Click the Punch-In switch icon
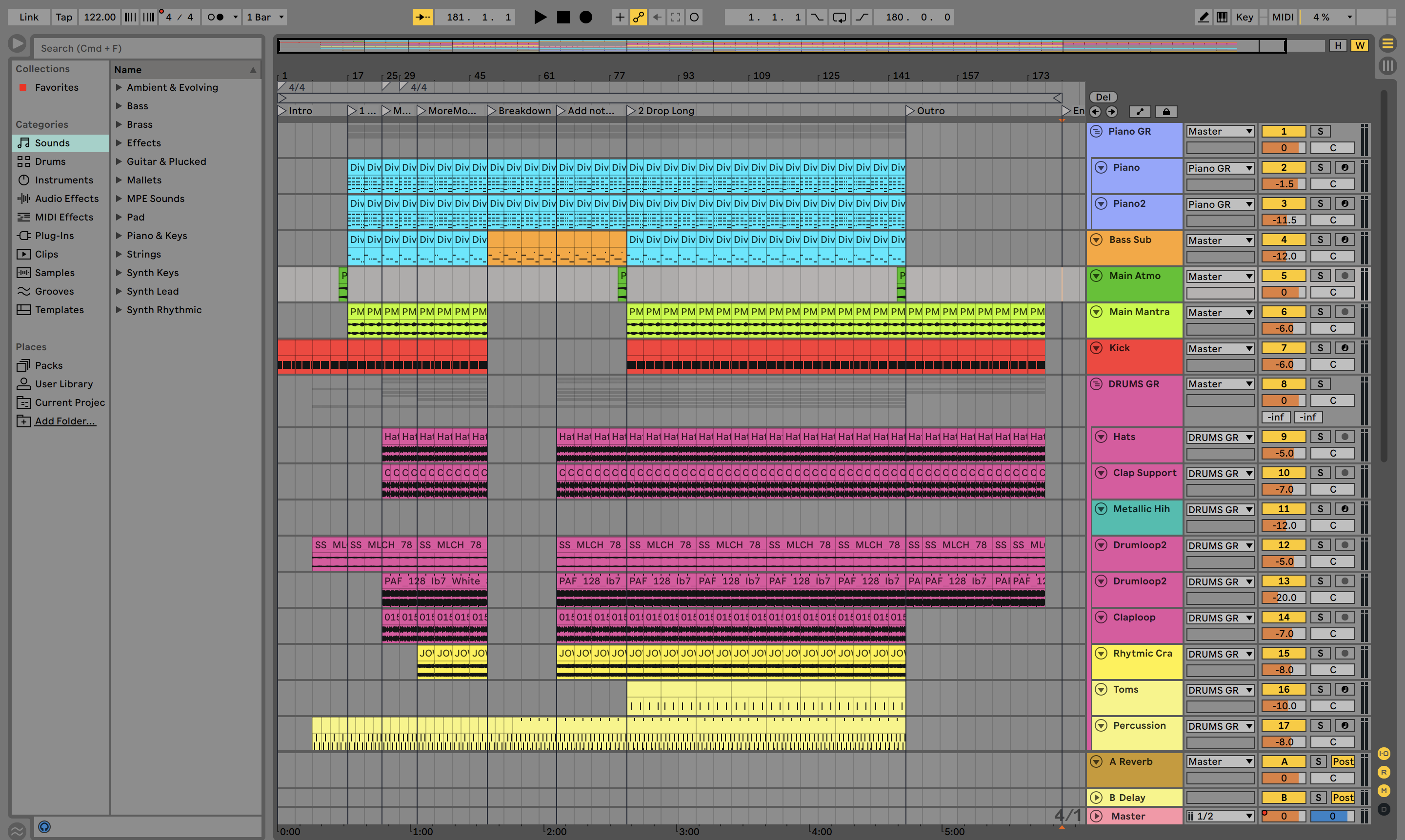1405x840 pixels. click(817, 17)
